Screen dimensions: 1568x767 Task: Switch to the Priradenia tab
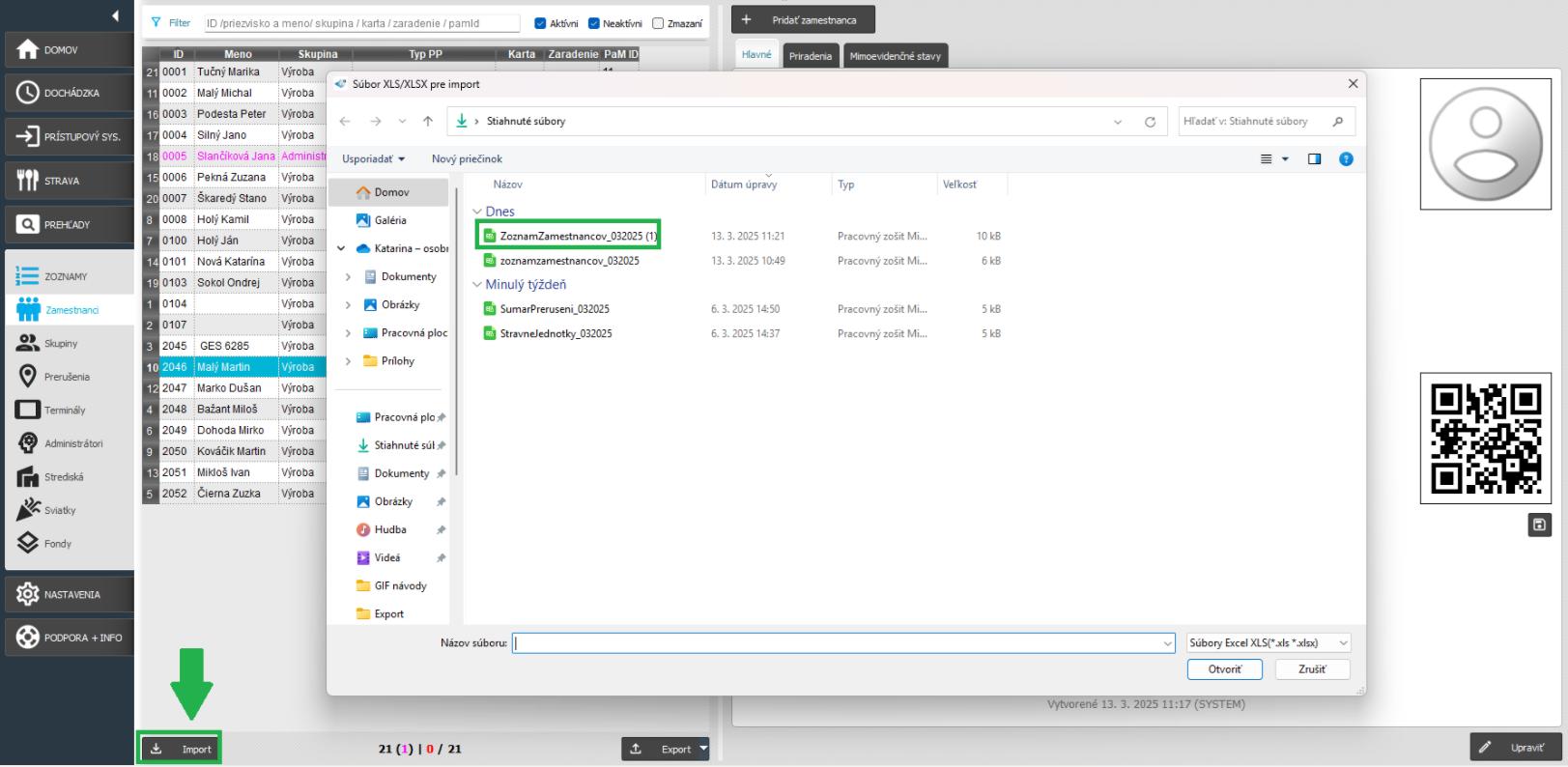(x=810, y=56)
